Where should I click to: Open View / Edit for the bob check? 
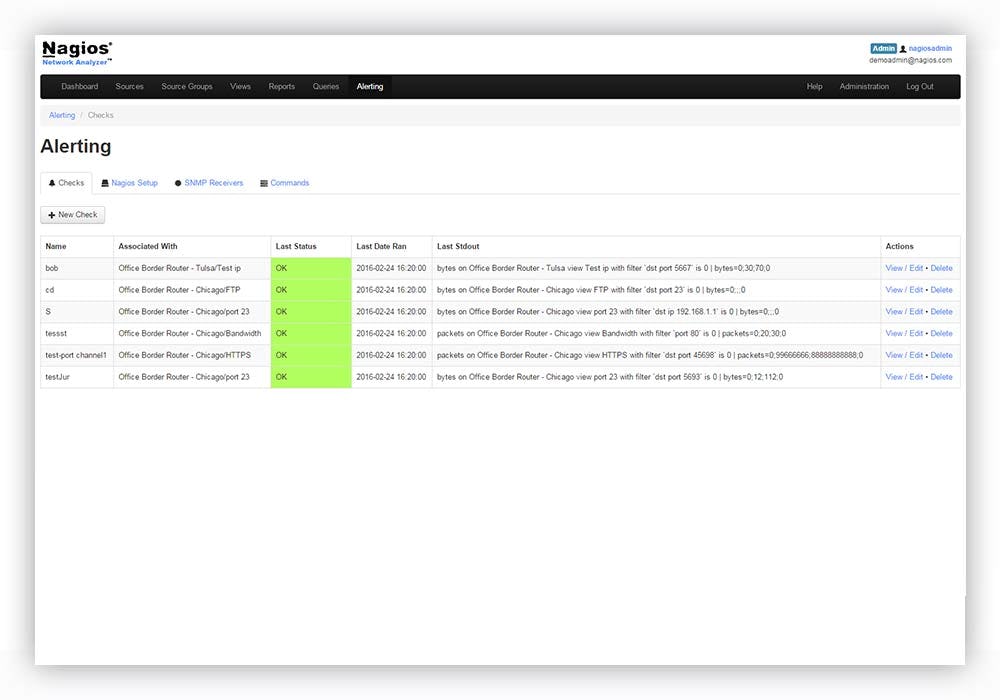point(904,267)
